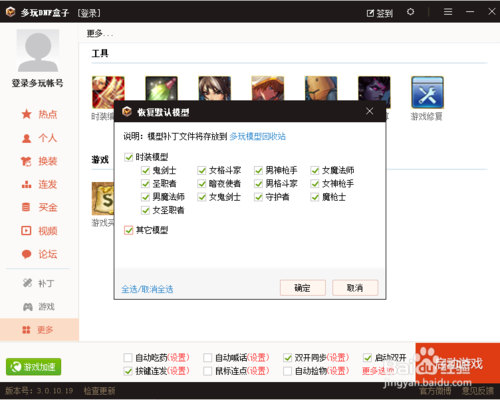Click 登录多玩帐号 login text
Image resolution: width=500 pixels, height=400 pixels.
coord(37,83)
